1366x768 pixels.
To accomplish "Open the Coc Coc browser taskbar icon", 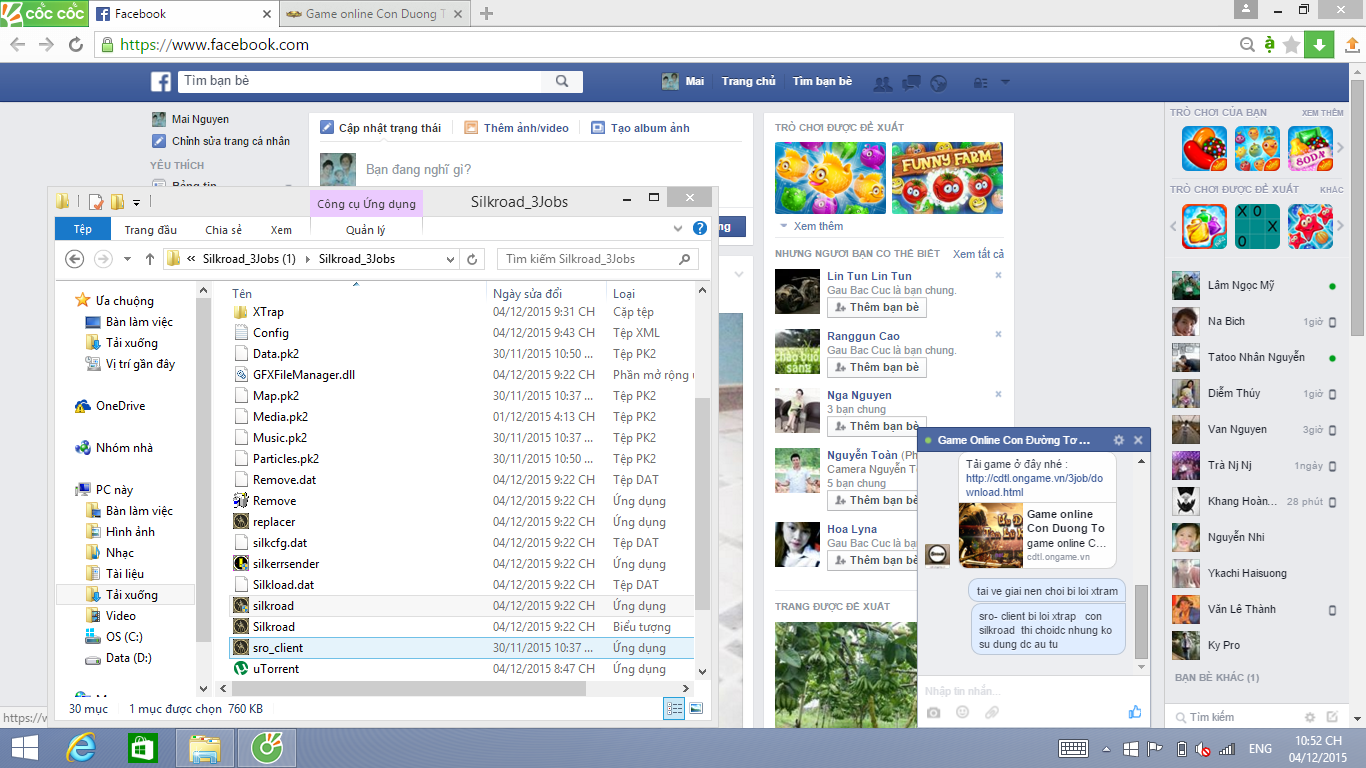I will [x=266, y=747].
